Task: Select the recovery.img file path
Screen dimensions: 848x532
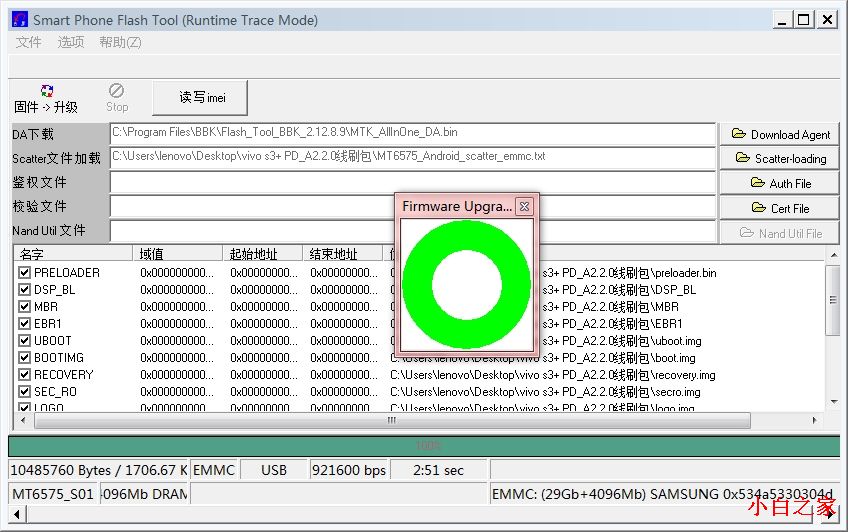Action: 553,375
